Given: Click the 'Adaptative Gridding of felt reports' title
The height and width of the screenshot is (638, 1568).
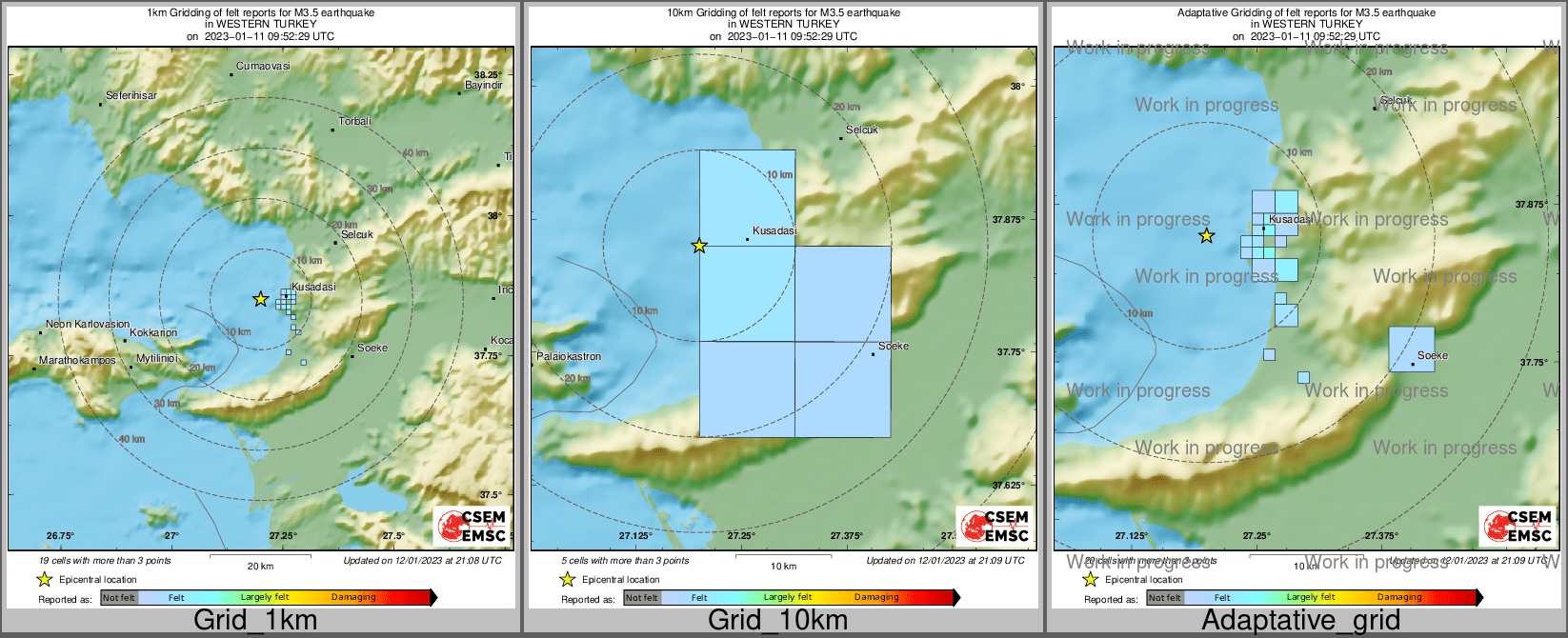Looking at the screenshot, I should tap(1306, 13).
